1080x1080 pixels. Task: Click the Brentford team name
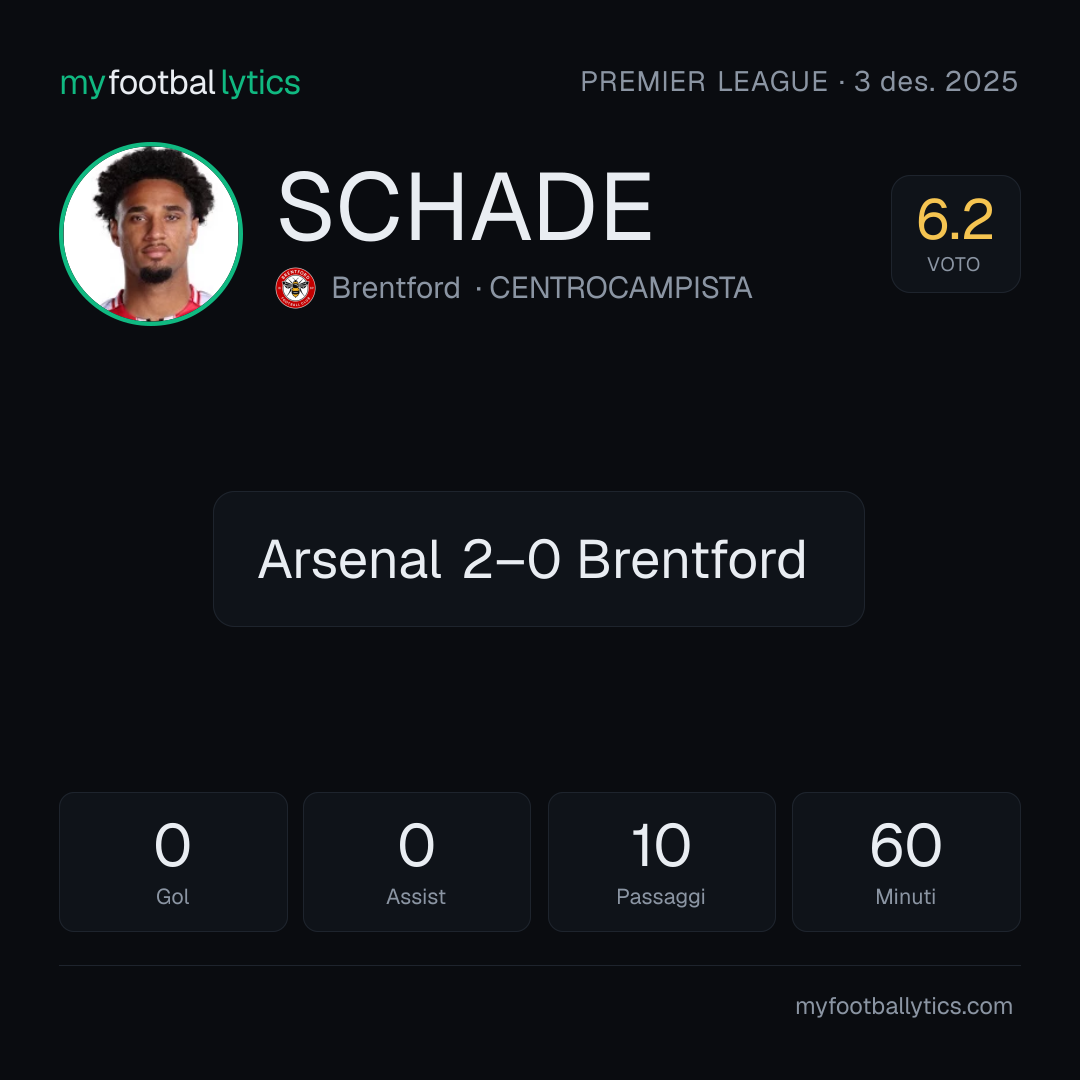pyautogui.click(x=395, y=288)
